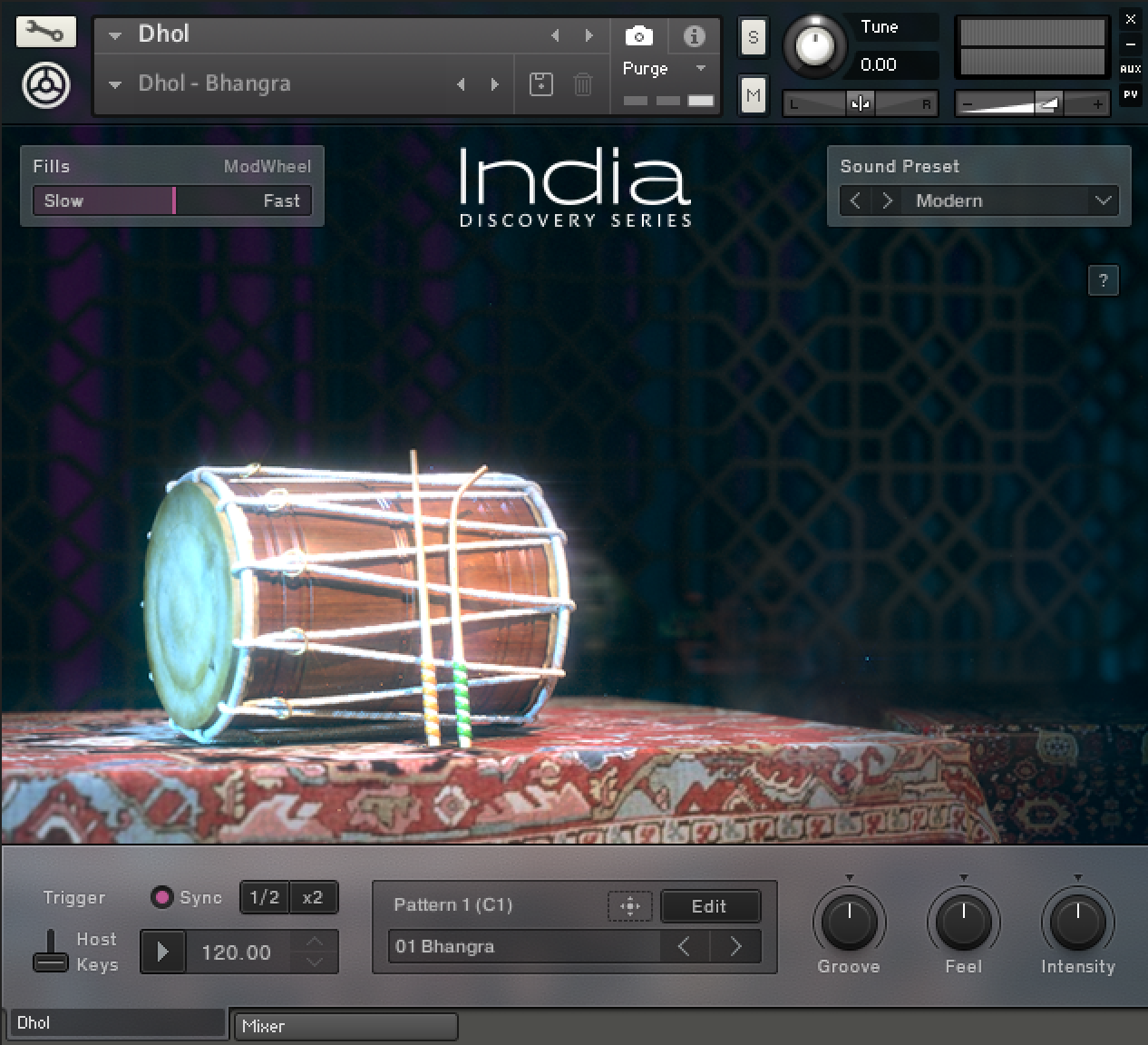Solo the Dhol instrument
Image resolution: width=1148 pixels, height=1045 pixels.
point(753,38)
